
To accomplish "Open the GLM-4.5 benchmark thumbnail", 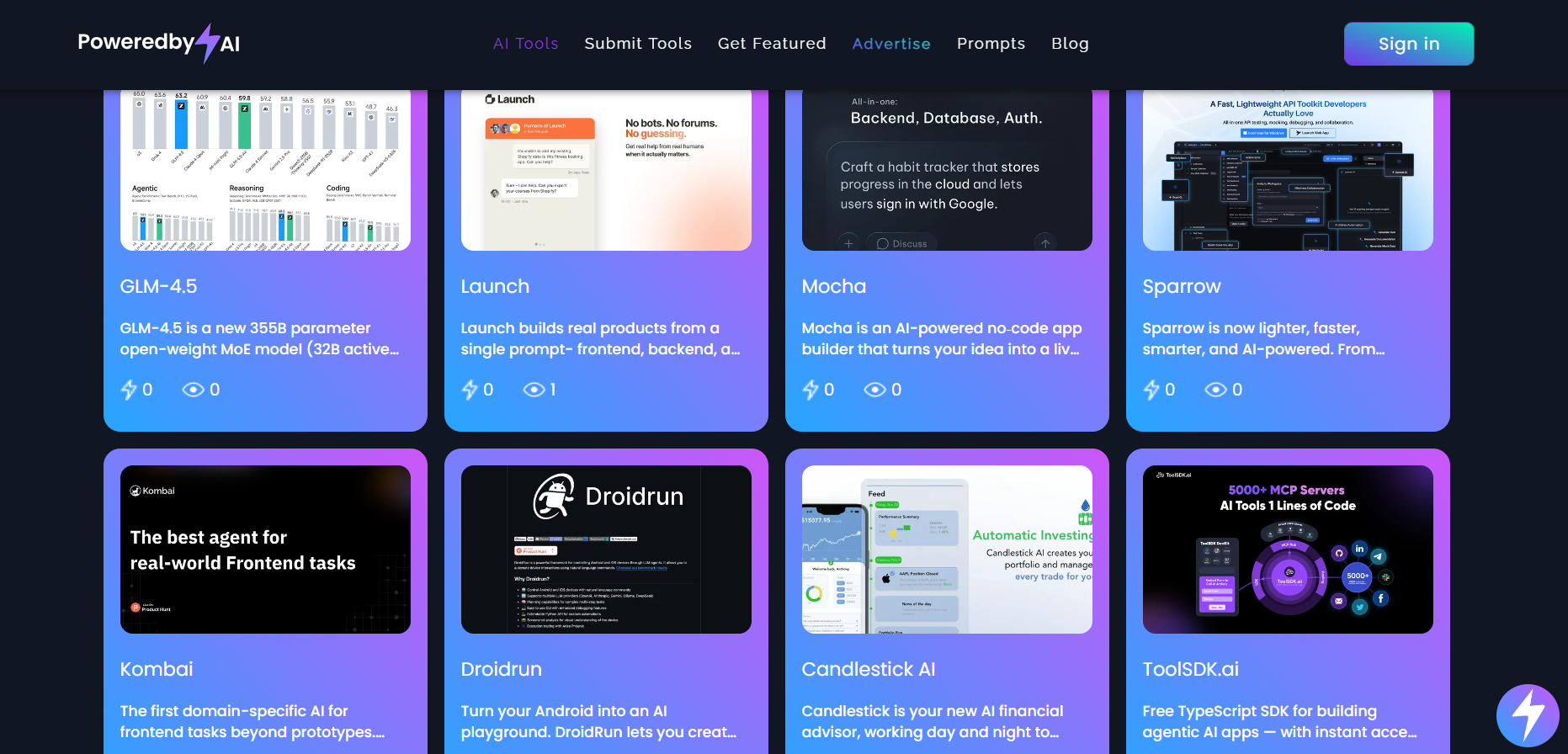I will click(265, 170).
